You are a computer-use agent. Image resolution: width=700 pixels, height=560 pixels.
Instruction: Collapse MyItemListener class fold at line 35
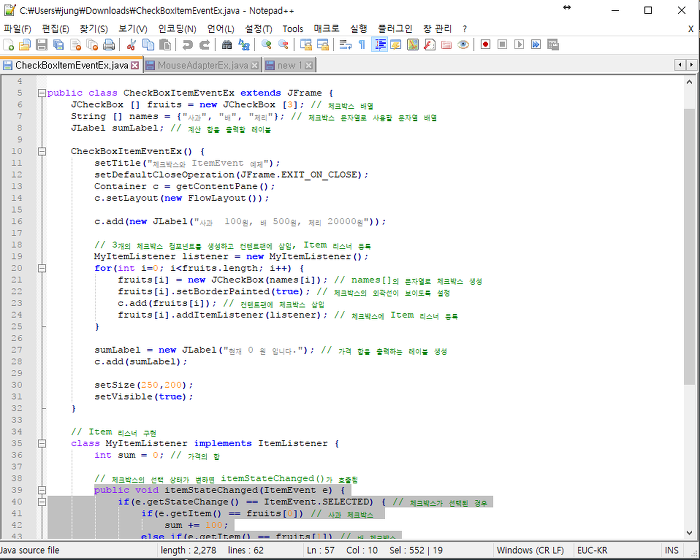[x=42, y=443]
